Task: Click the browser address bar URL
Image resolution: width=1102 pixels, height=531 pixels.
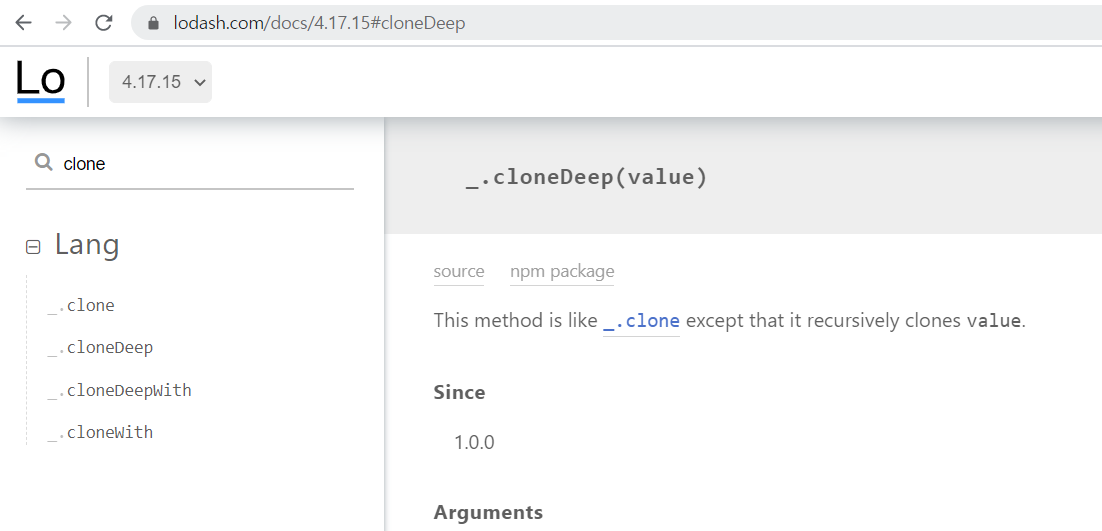Action: [x=319, y=23]
